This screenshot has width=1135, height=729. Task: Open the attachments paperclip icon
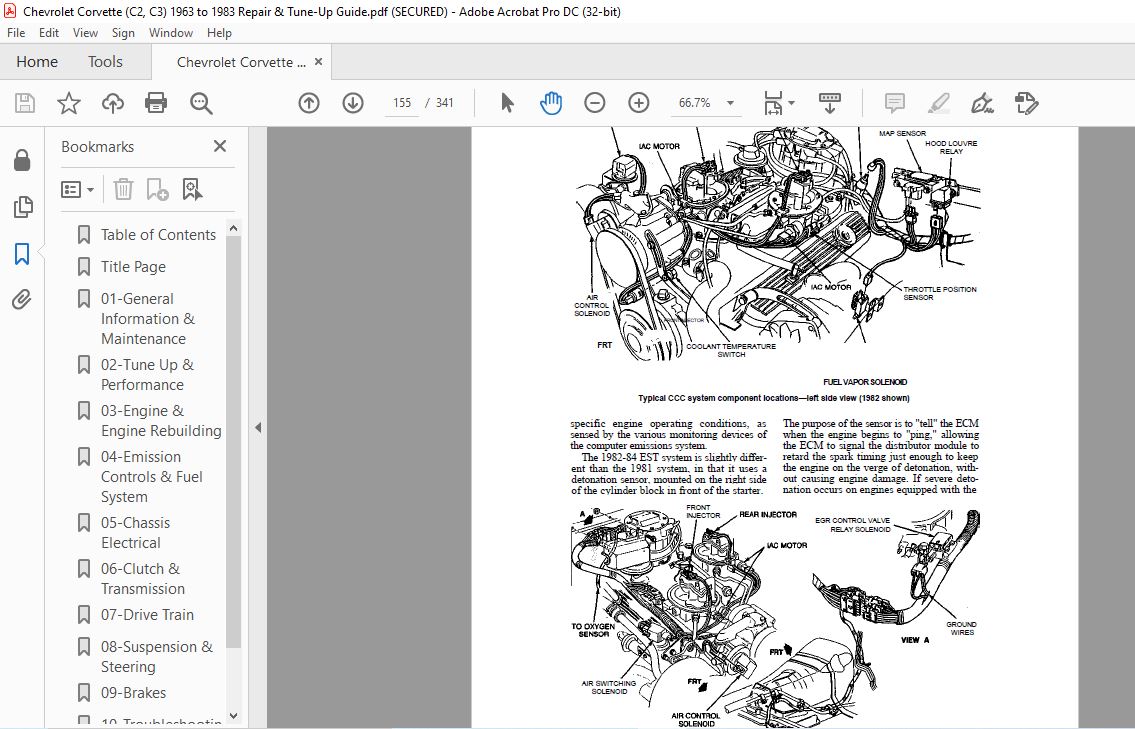22,299
